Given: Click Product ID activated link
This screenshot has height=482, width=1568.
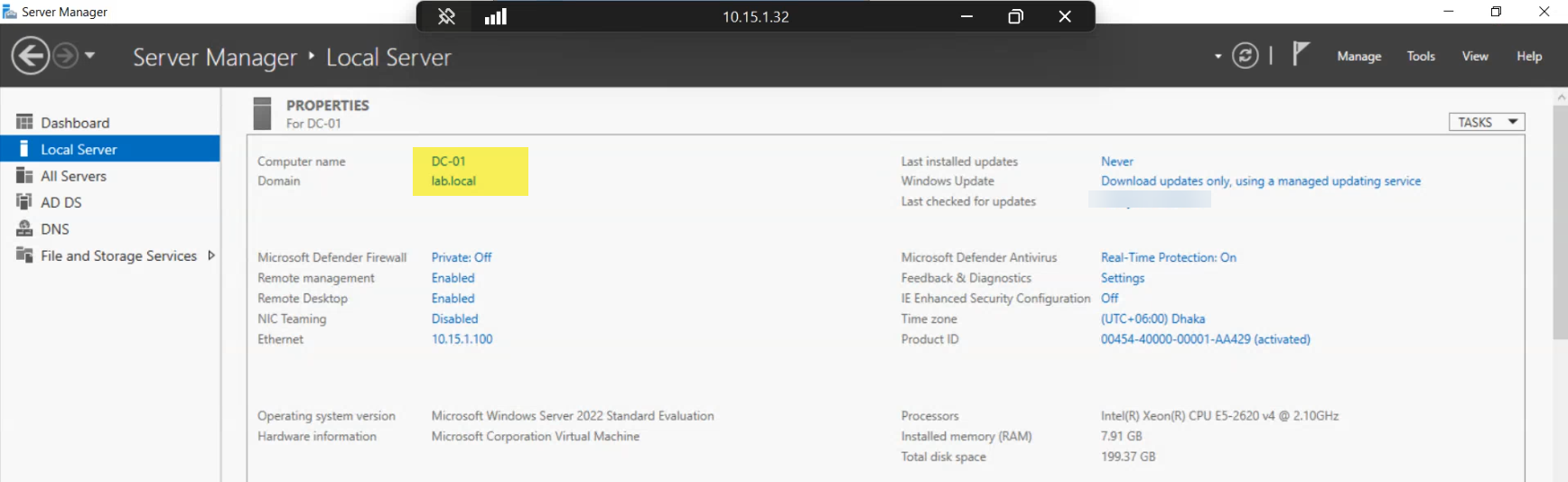Looking at the screenshot, I should point(1205,339).
